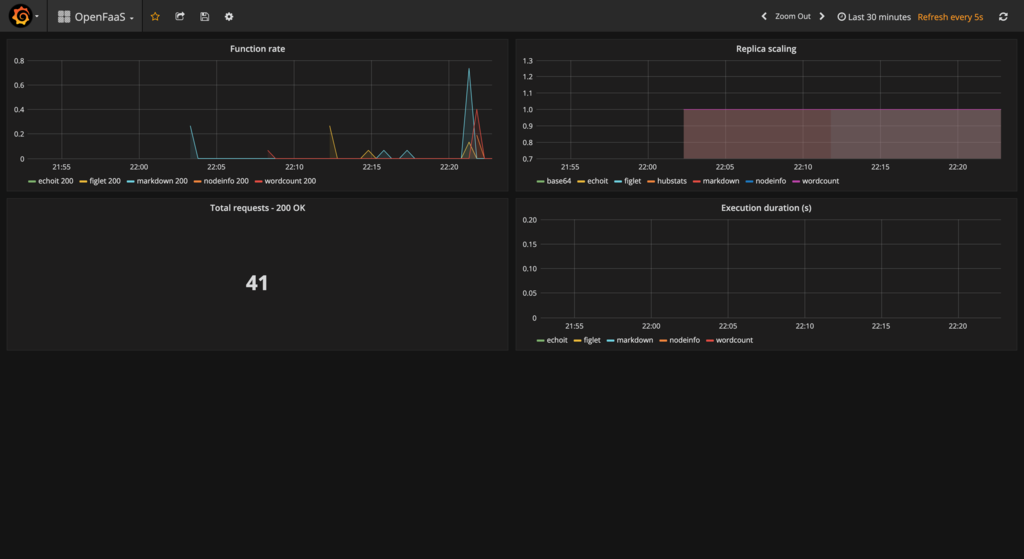Shift time range back with left arrow
This screenshot has width=1024, height=559.
click(763, 16)
